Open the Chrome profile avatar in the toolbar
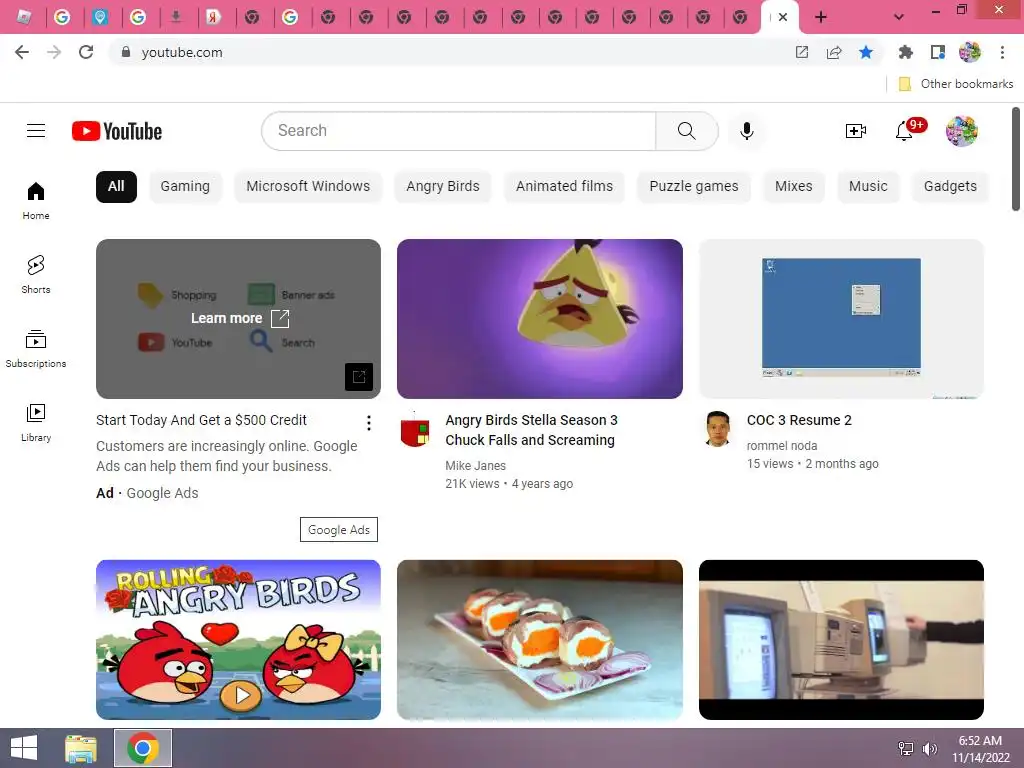This screenshot has height=768, width=1024. coord(970,52)
